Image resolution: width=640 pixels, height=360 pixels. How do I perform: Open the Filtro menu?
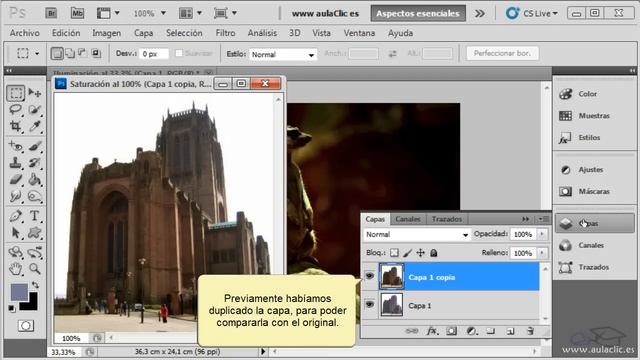[x=225, y=33]
